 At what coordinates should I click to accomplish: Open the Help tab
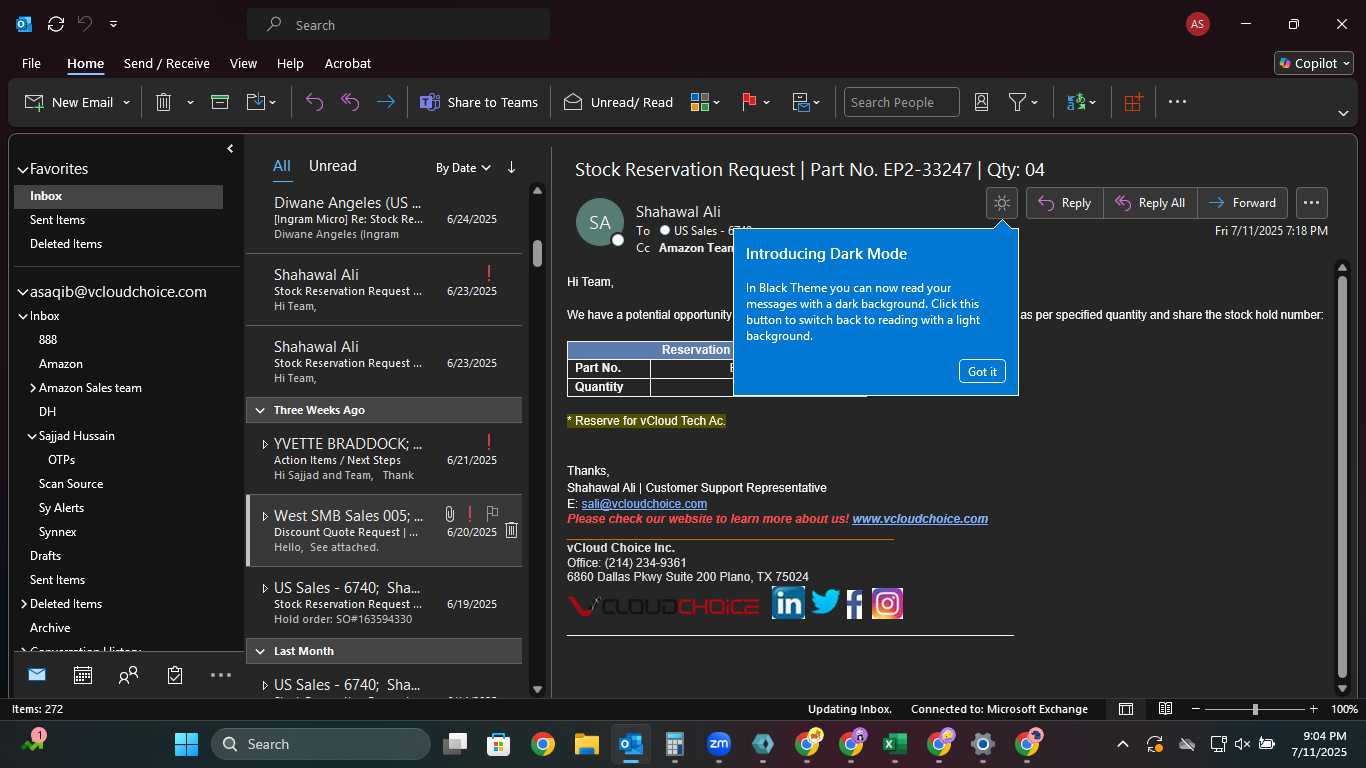[290, 63]
